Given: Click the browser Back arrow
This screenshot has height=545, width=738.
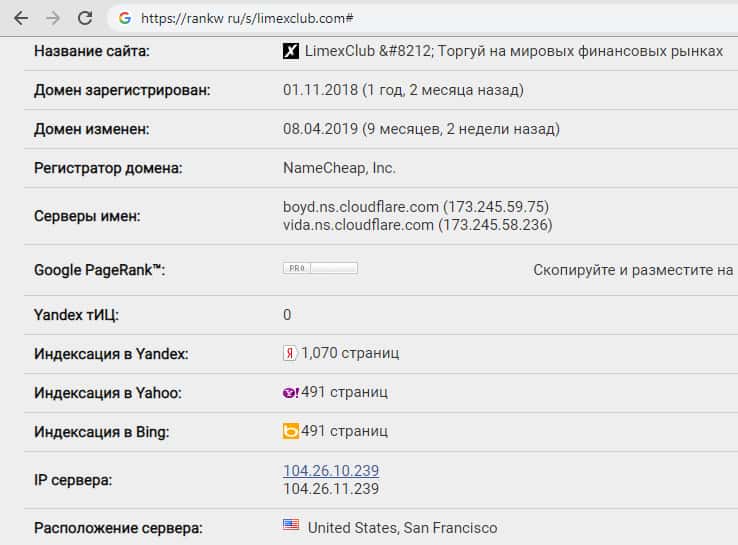Looking at the screenshot, I should coord(20,18).
